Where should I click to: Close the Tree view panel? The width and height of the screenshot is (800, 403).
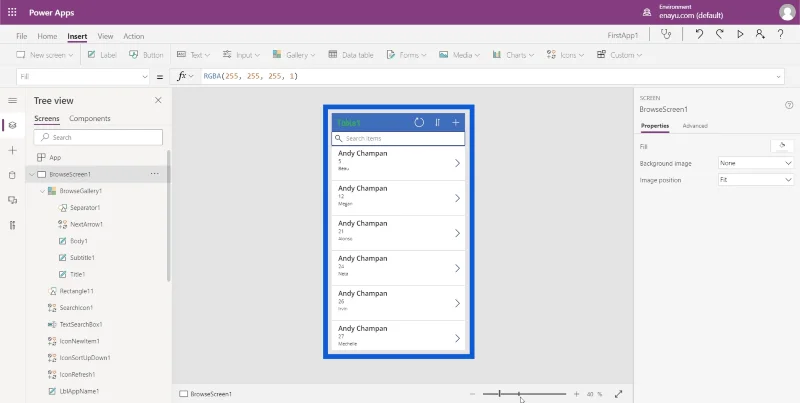point(158,100)
